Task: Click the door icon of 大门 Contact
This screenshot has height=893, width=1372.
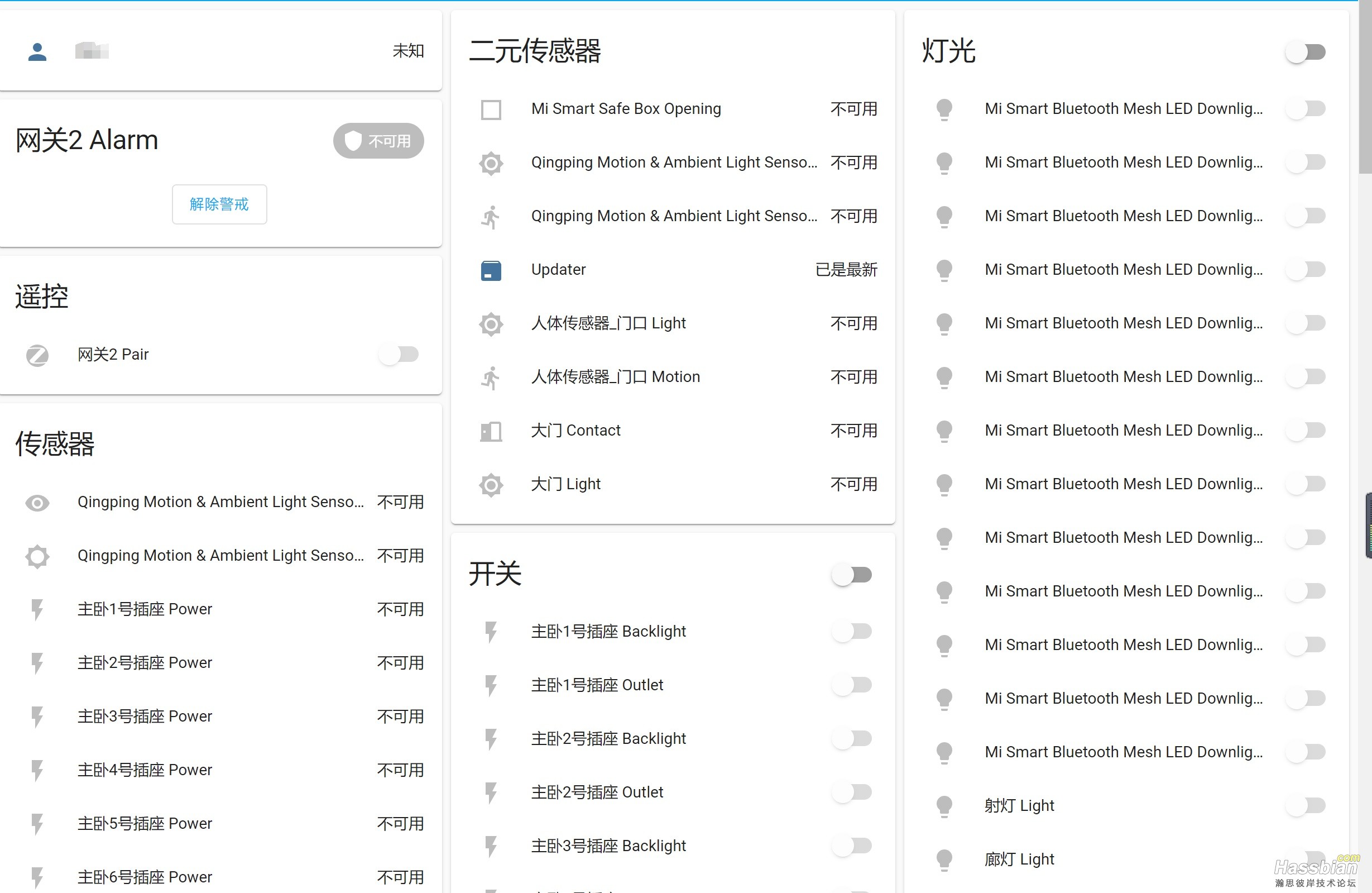Action: pyautogui.click(x=491, y=432)
